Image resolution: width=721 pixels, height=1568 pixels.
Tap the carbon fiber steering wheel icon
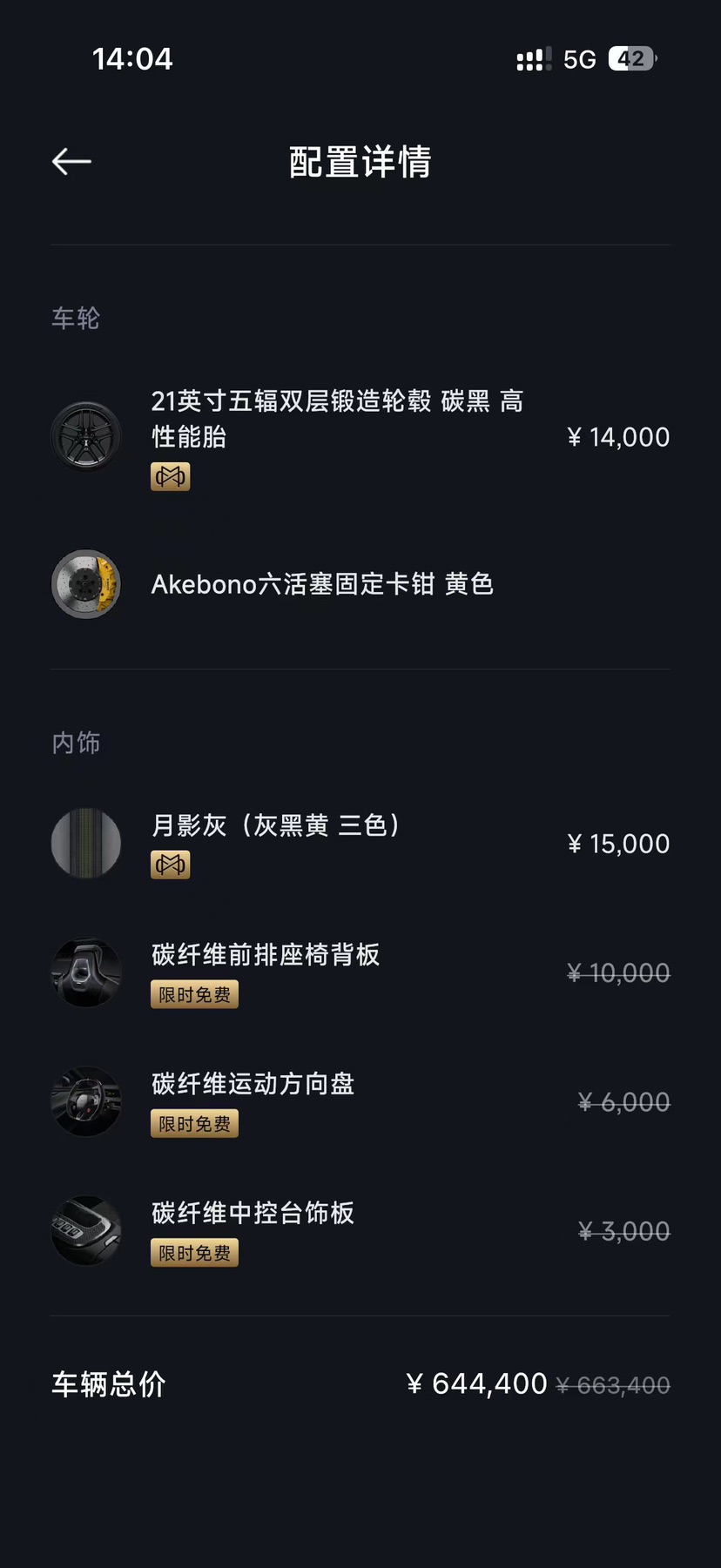(85, 1101)
